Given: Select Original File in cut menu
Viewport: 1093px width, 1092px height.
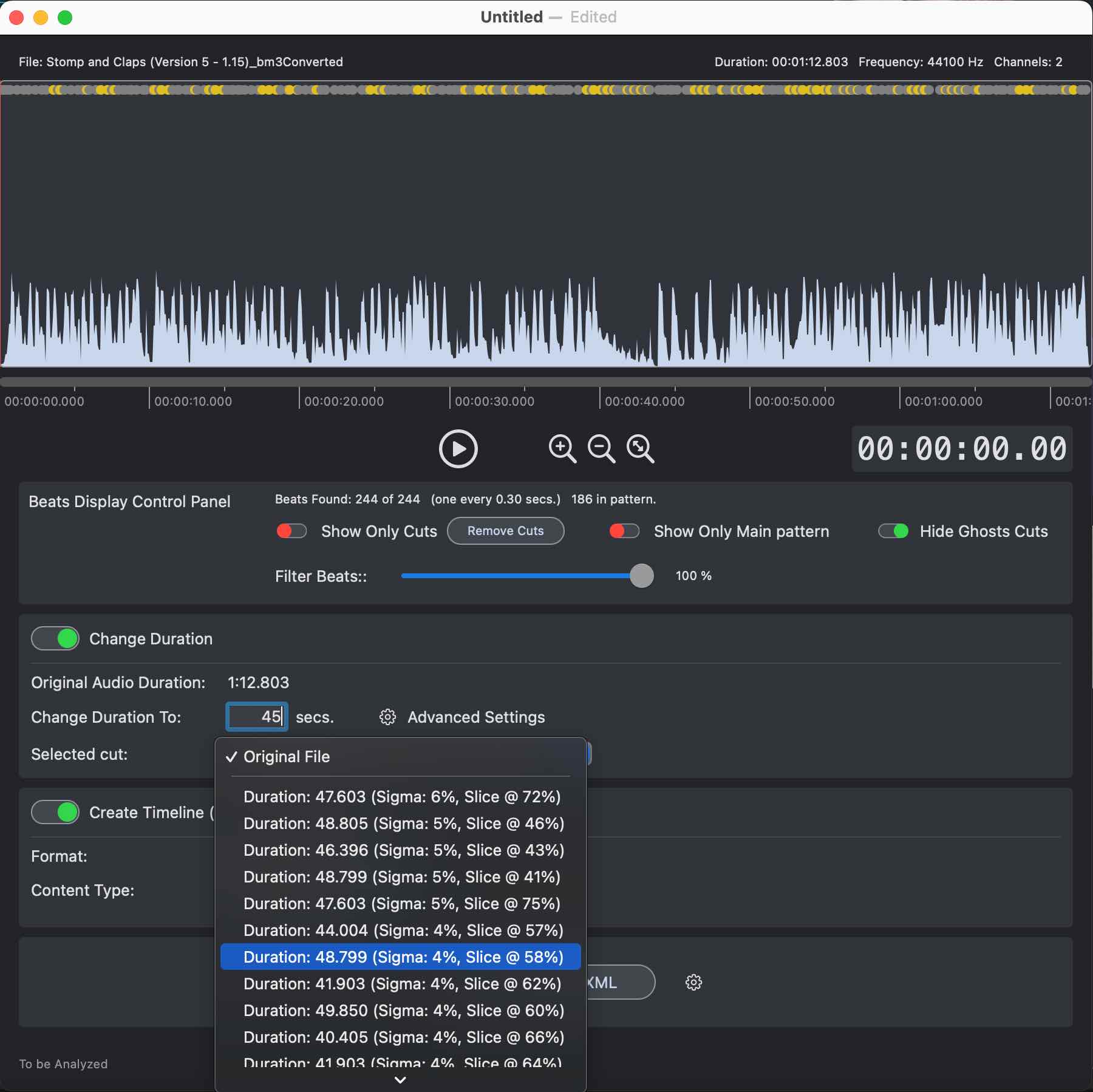Looking at the screenshot, I should (401, 757).
